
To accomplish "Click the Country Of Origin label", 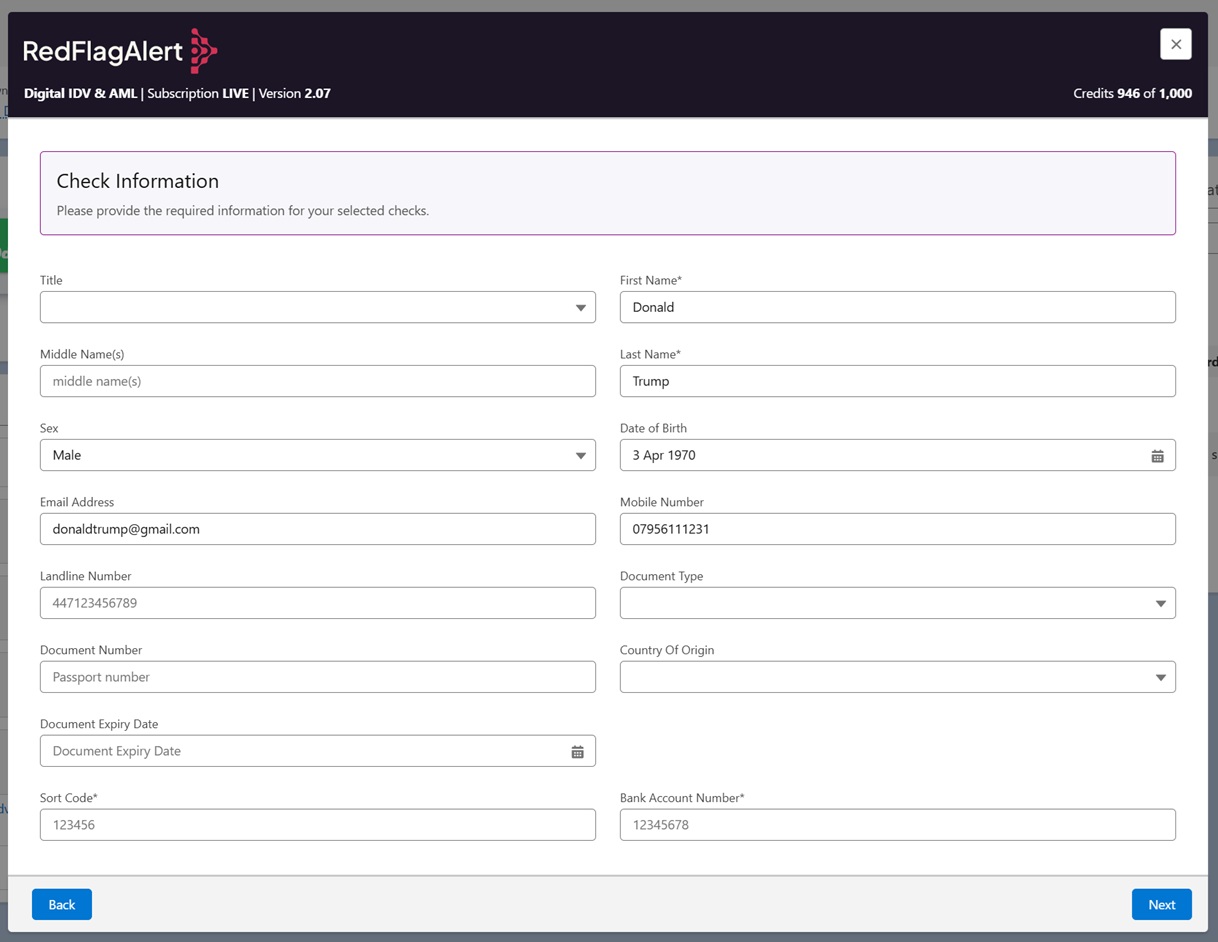I will click(667, 650).
